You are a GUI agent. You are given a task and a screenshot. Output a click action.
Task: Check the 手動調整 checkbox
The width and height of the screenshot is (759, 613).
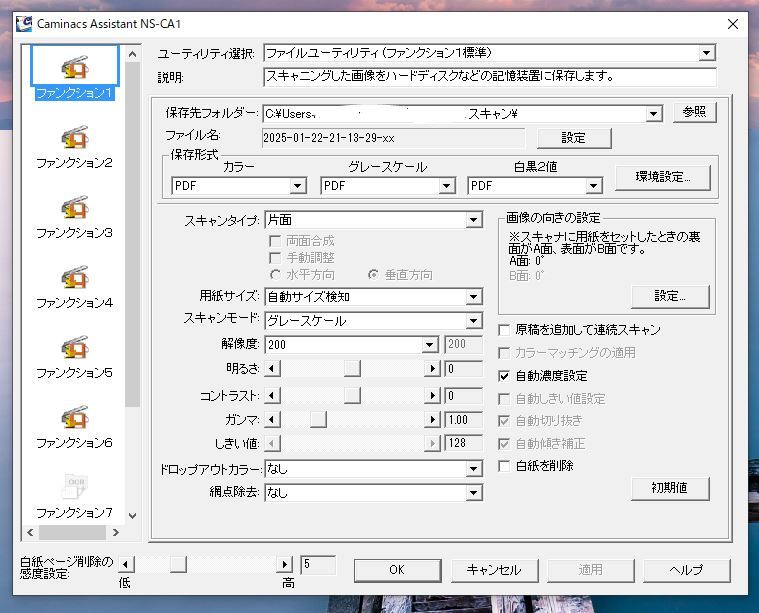275,258
